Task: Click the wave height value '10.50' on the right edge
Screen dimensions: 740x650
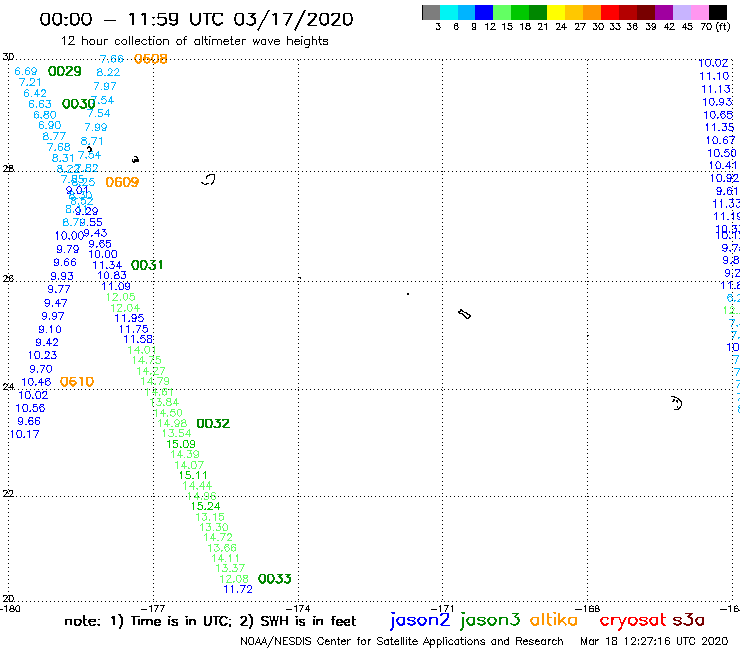Action: [x=722, y=153]
